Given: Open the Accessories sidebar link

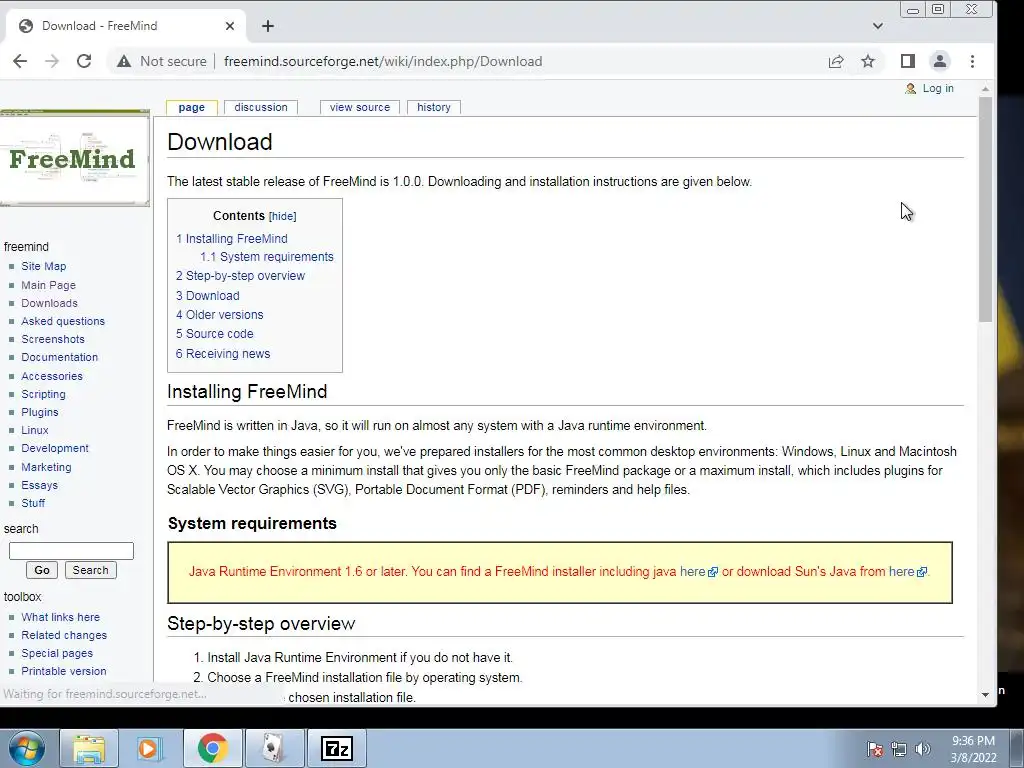Looking at the screenshot, I should pyautogui.click(x=52, y=376).
